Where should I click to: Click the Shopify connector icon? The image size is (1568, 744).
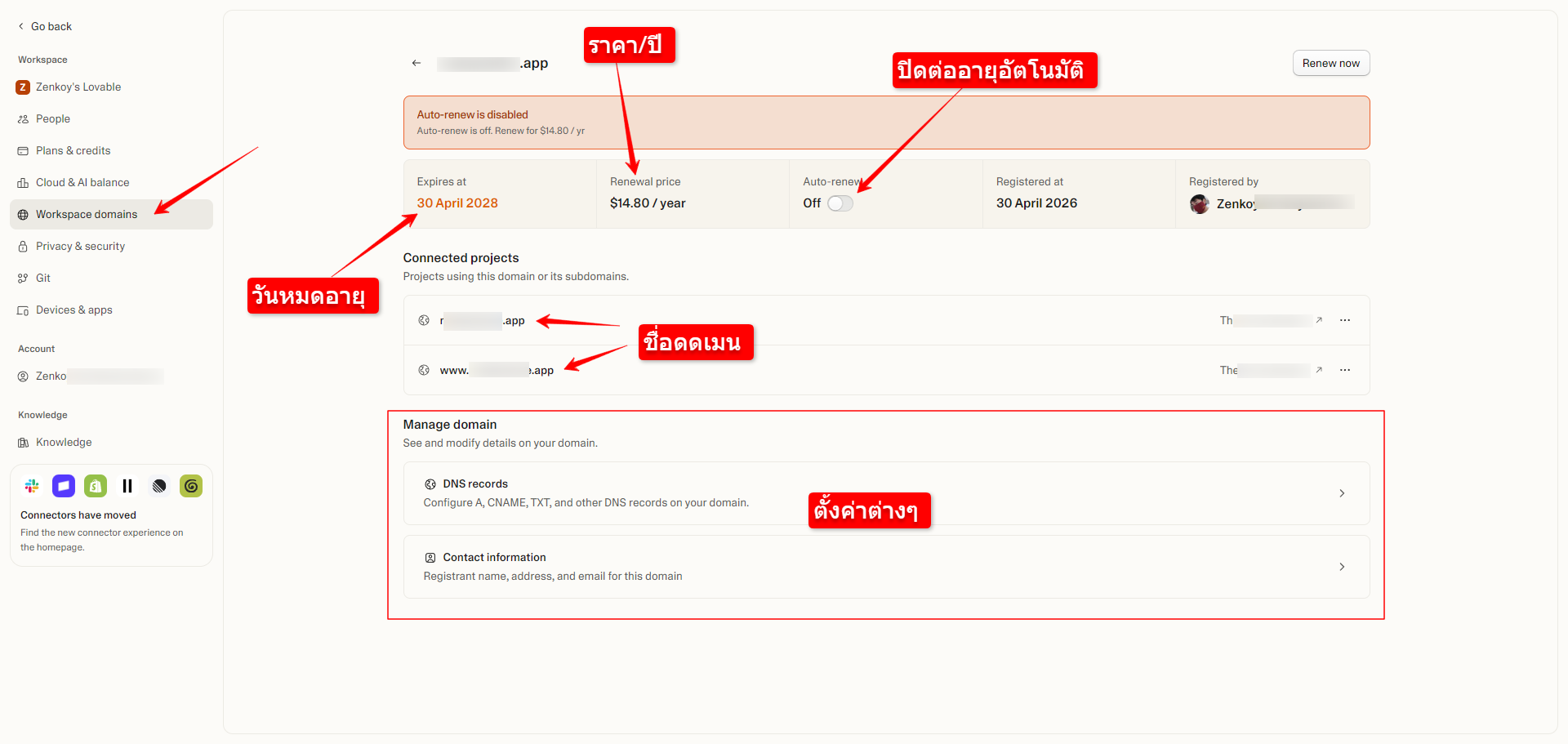point(96,486)
